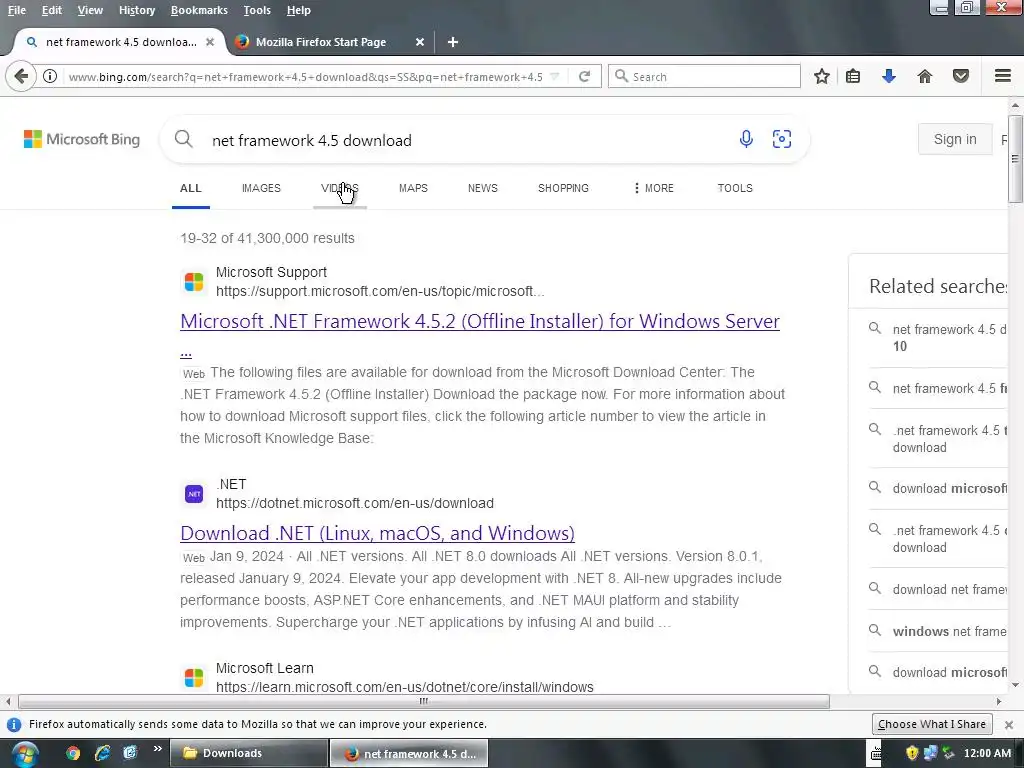The height and width of the screenshot is (768, 1024).
Task: Open the Firefox downloads arrow
Action: point(889,76)
